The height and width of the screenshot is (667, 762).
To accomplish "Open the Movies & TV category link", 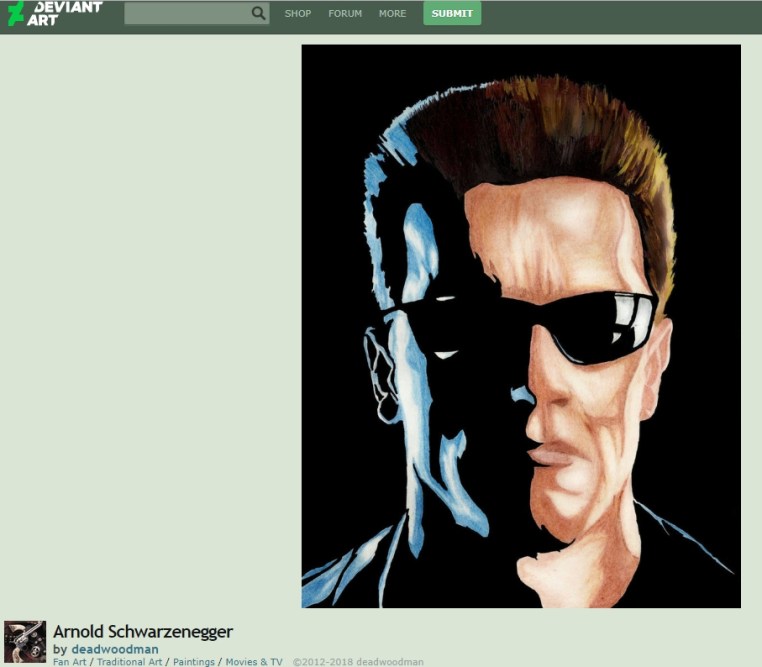I will coord(254,662).
